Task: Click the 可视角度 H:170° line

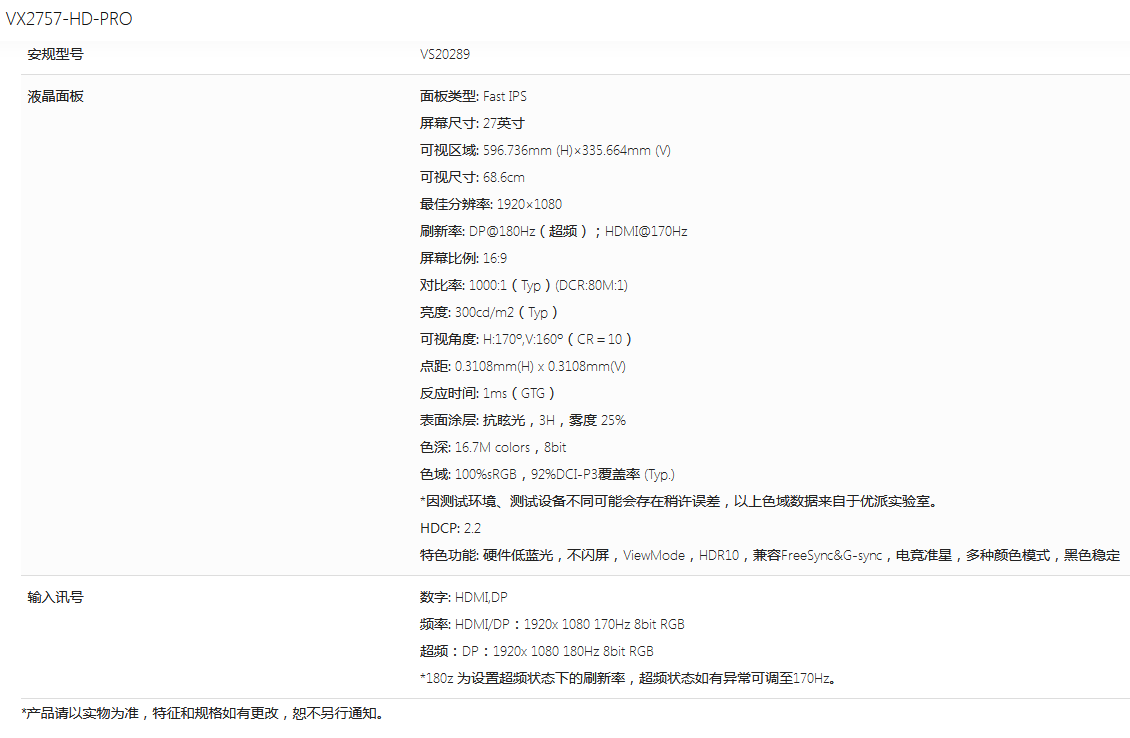Action: click(x=526, y=339)
